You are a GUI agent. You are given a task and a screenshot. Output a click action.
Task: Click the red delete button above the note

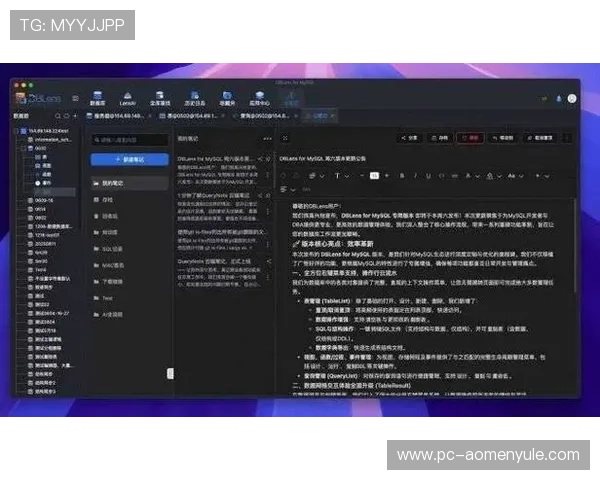470,138
